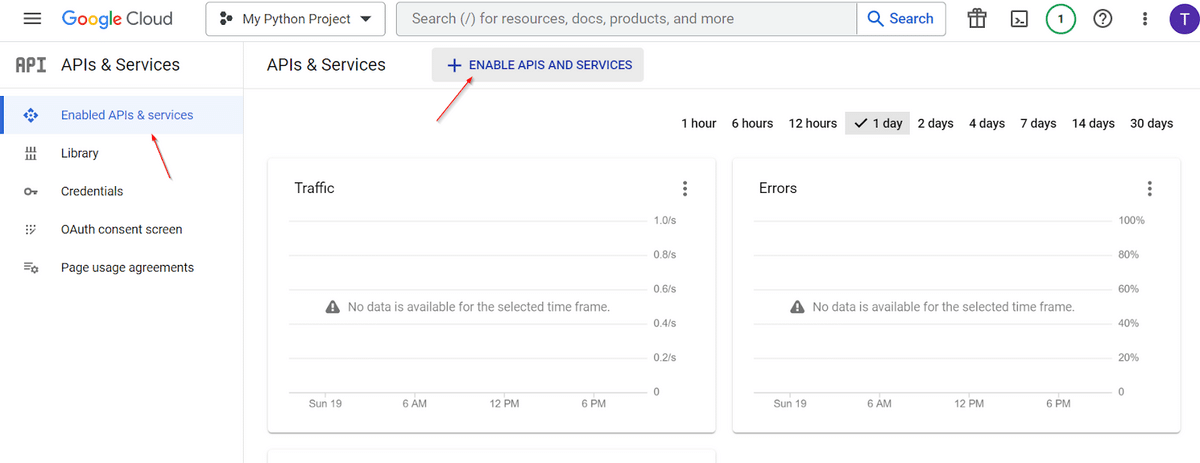1200x463 pixels.
Task: Select the 7 days time range
Action: coord(1038,123)
